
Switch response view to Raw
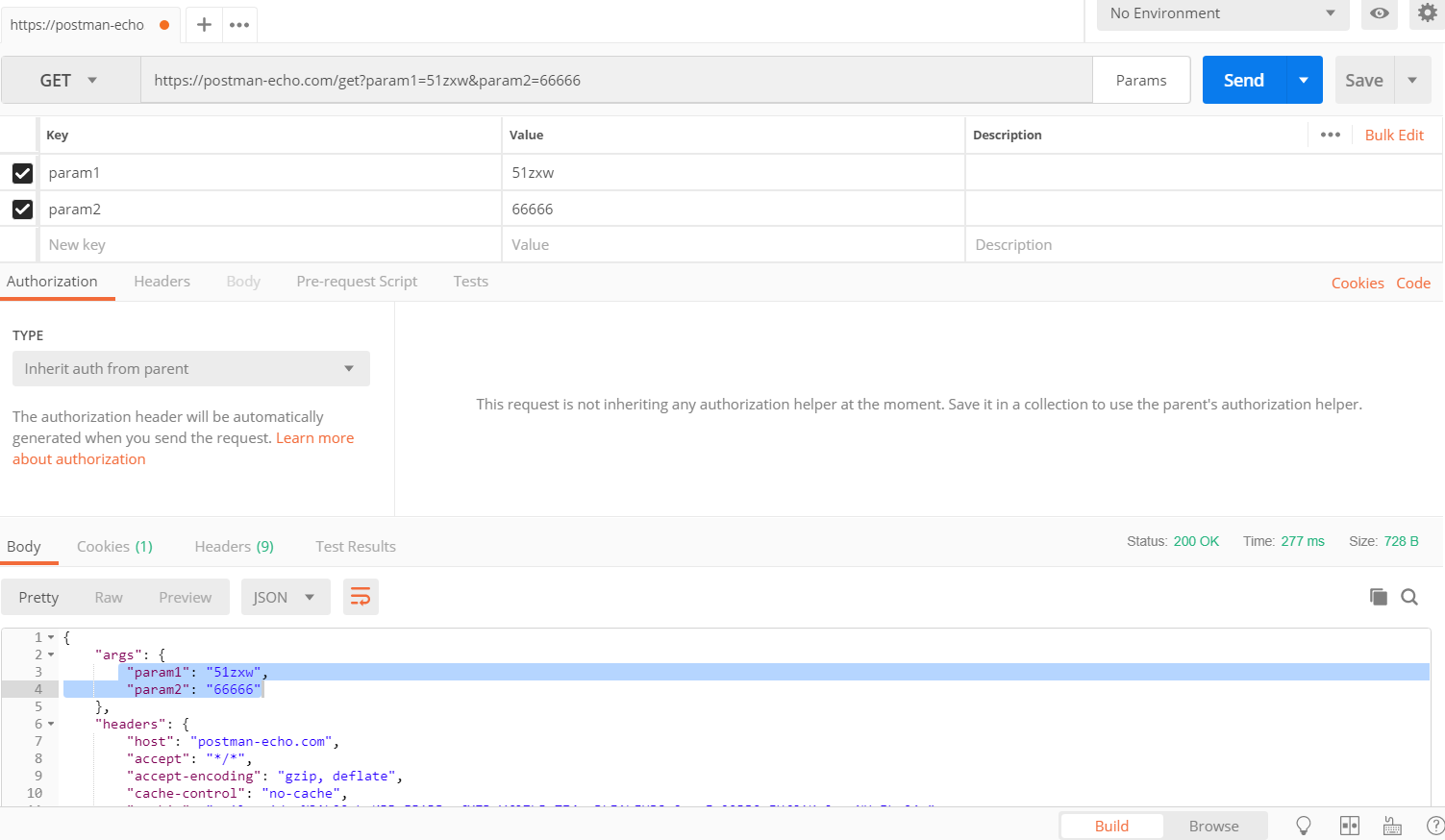pyautogui.click(x=109, y=597)
